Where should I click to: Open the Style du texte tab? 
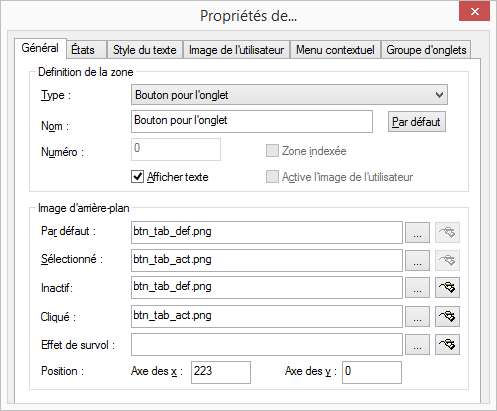tap(145, 50)
